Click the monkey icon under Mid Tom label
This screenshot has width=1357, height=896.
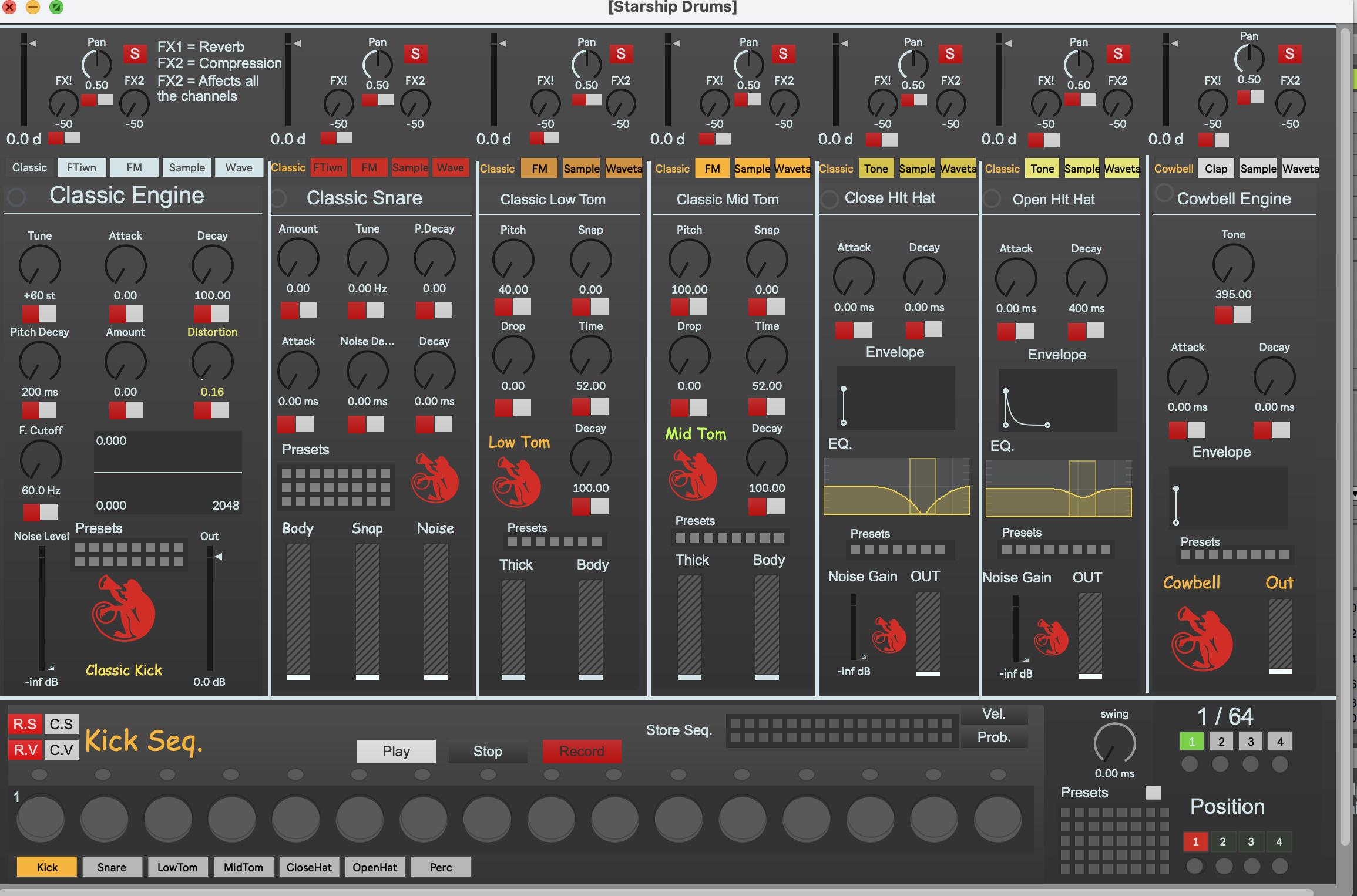tap(693, 475)
